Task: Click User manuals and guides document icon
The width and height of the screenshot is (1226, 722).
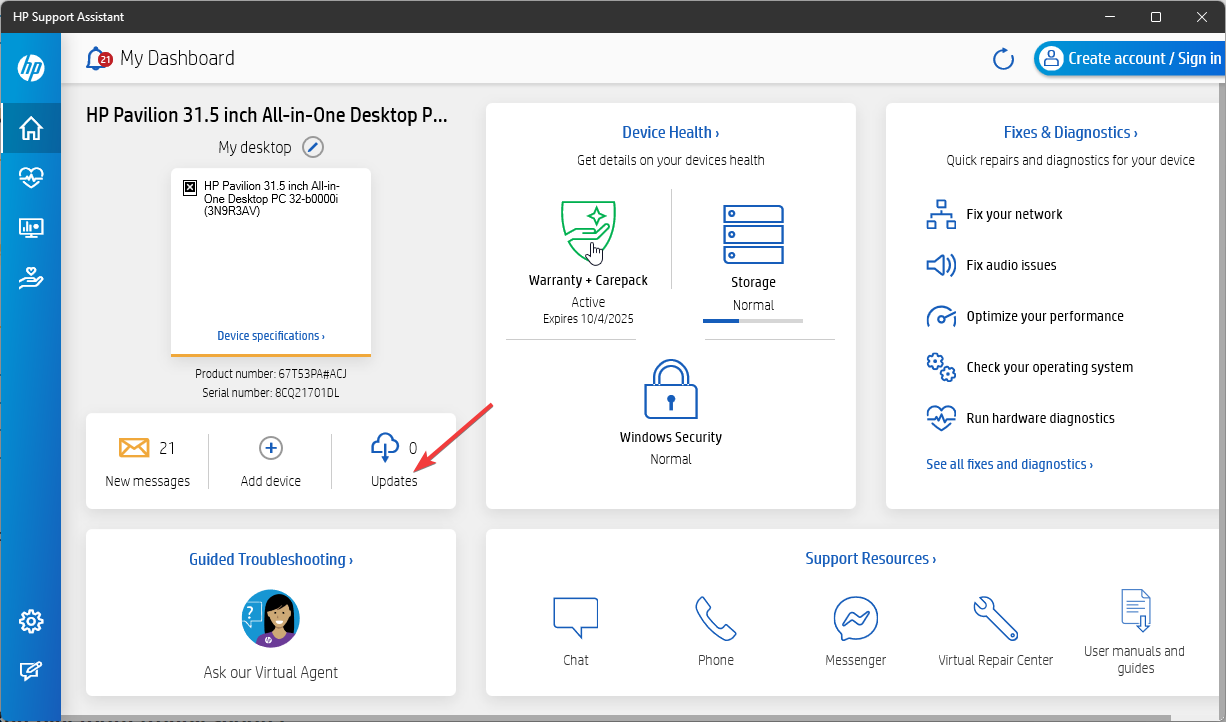Action: 1136,611
